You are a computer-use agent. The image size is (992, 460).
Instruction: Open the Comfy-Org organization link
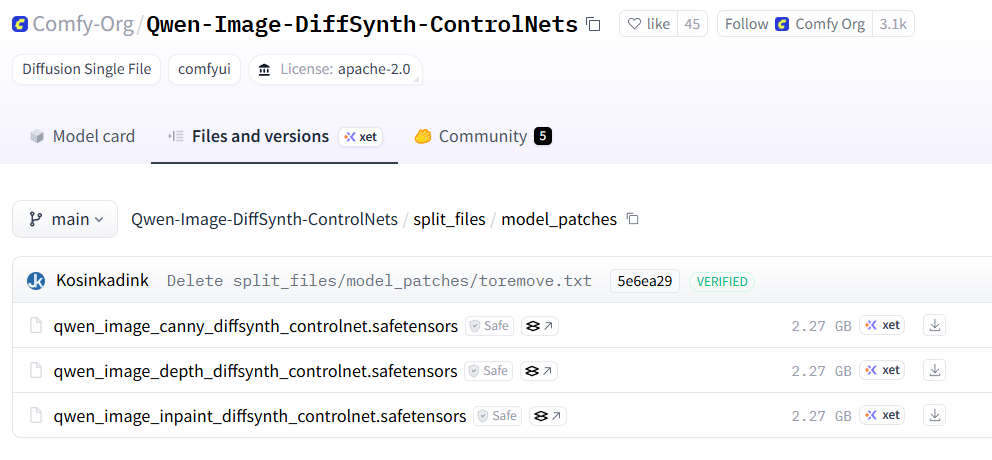coord(83,24)
